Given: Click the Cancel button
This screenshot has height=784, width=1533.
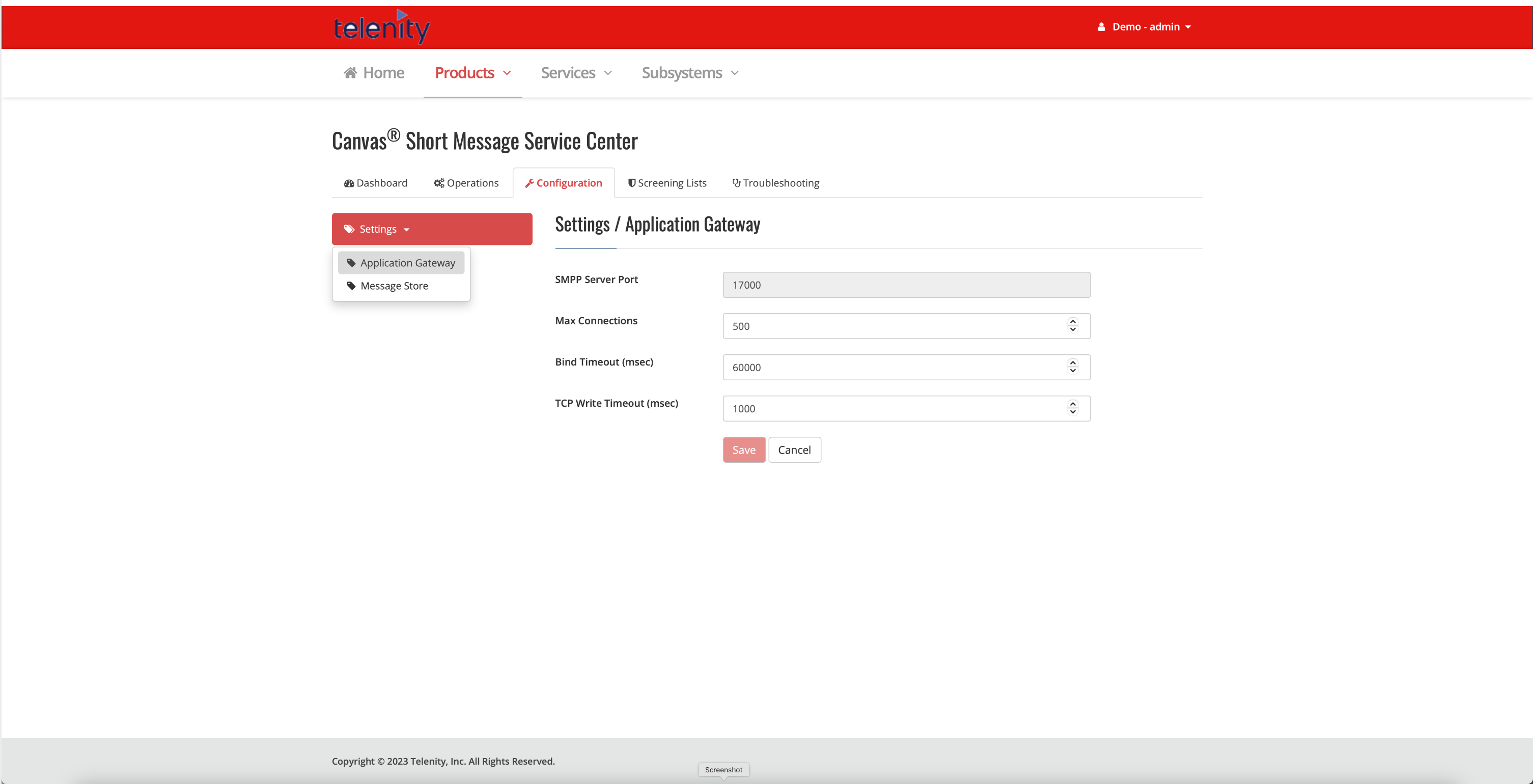Looking at the screenshot, I should 794,450.
